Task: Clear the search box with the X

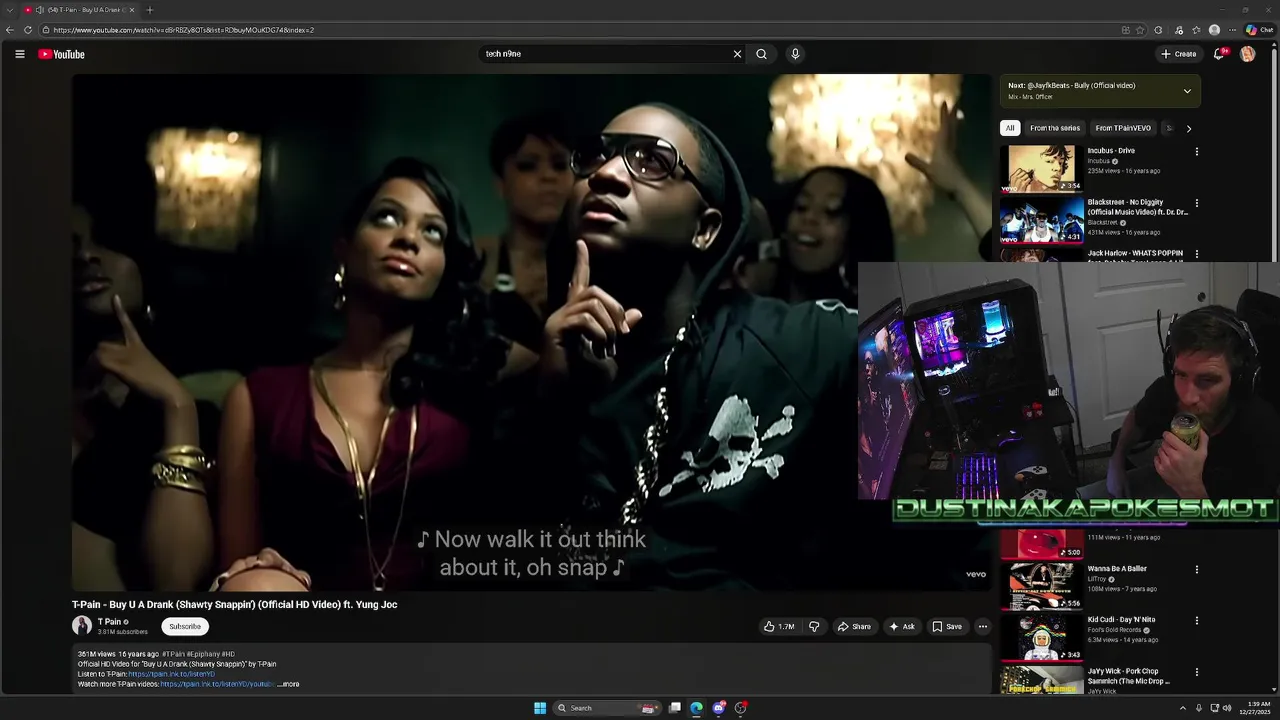Action: coord(737,54)
